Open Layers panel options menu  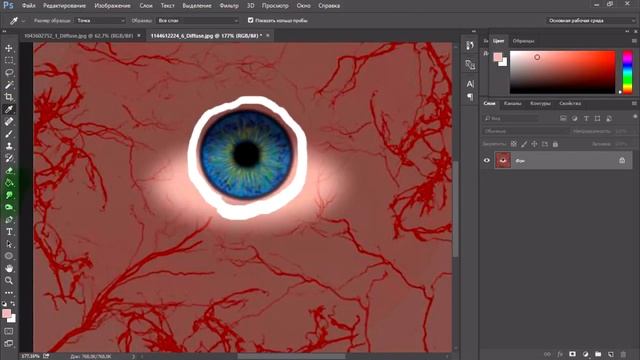click(x=634, y=104)
